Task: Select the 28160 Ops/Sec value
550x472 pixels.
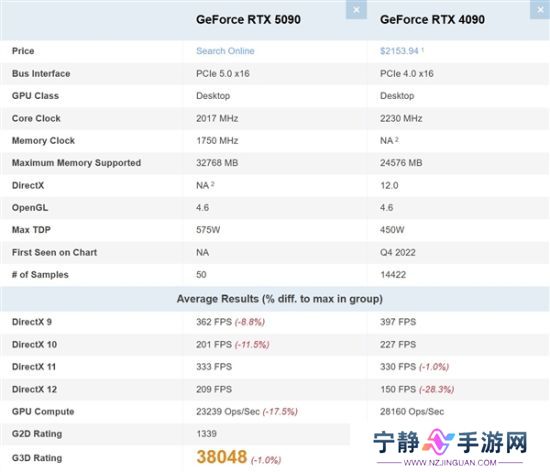Action: click(412, 411)
